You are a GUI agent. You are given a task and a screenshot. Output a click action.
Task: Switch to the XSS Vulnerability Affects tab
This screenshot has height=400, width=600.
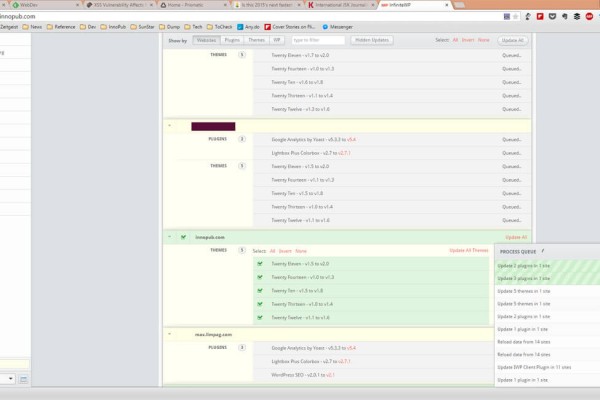tap(119, 5)
